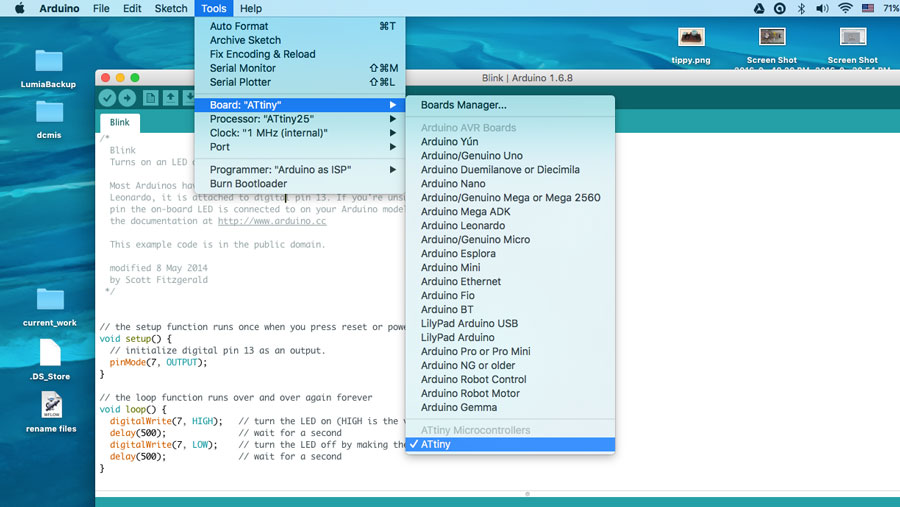Viewport: 900px width, 507px height.
Task: Switch to the Blink sketch tab
Action: tap(119, 122)
